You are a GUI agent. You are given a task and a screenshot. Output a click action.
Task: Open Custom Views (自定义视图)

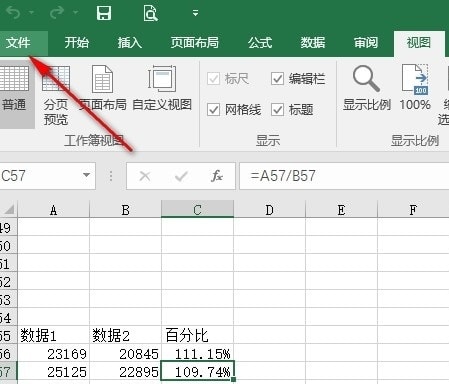[x=162, y=88]
